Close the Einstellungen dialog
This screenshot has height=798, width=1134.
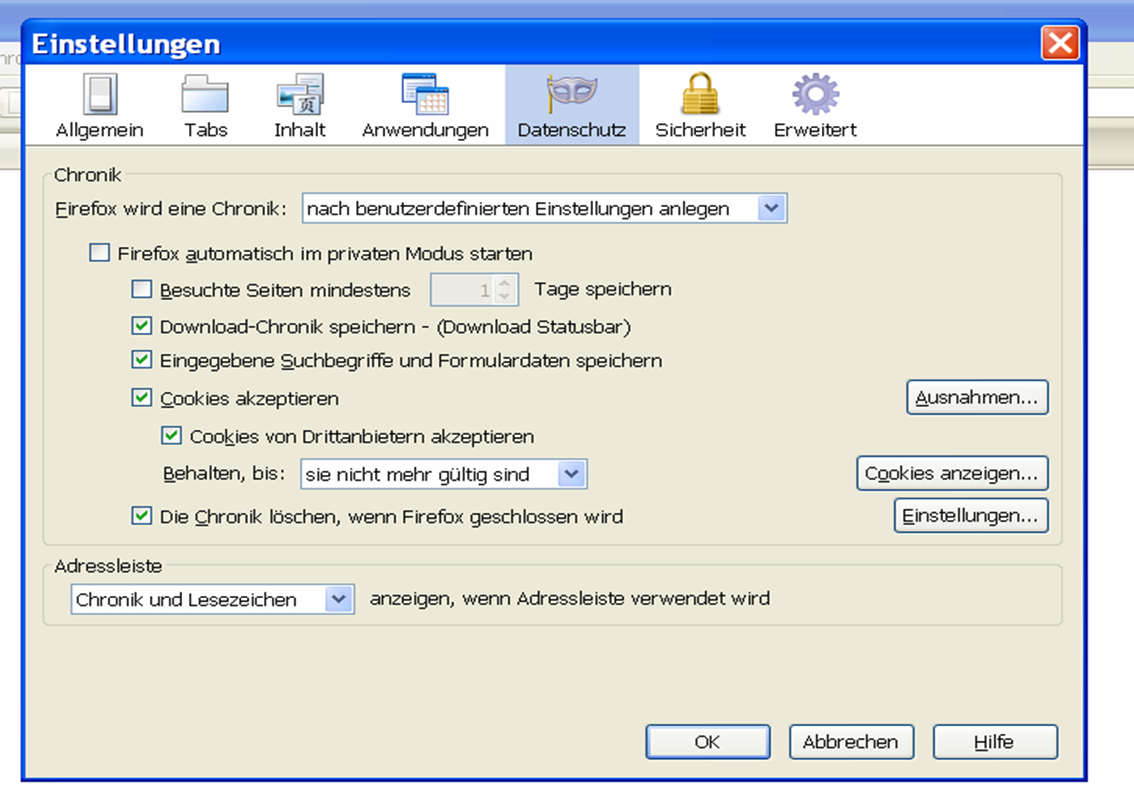[1060, 43]
